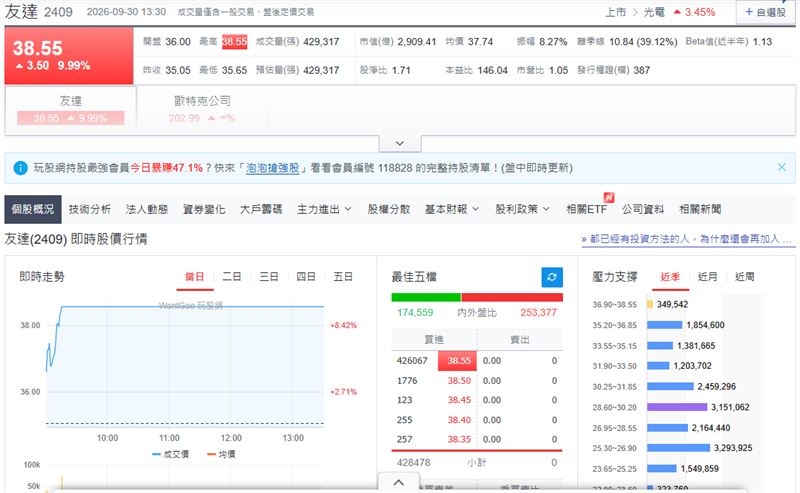The height and width of the screenshot is (493, 800).
Task: Click the 光電 industry breadcrumb
Action: pos(654,12)
